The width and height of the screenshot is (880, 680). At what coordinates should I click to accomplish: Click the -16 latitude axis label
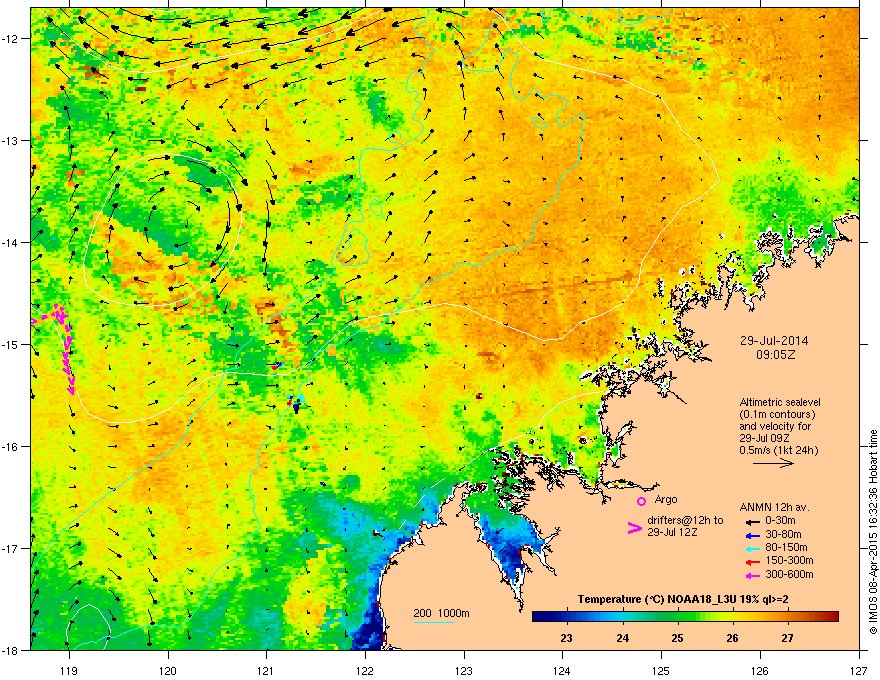click(x=10, y=447)
